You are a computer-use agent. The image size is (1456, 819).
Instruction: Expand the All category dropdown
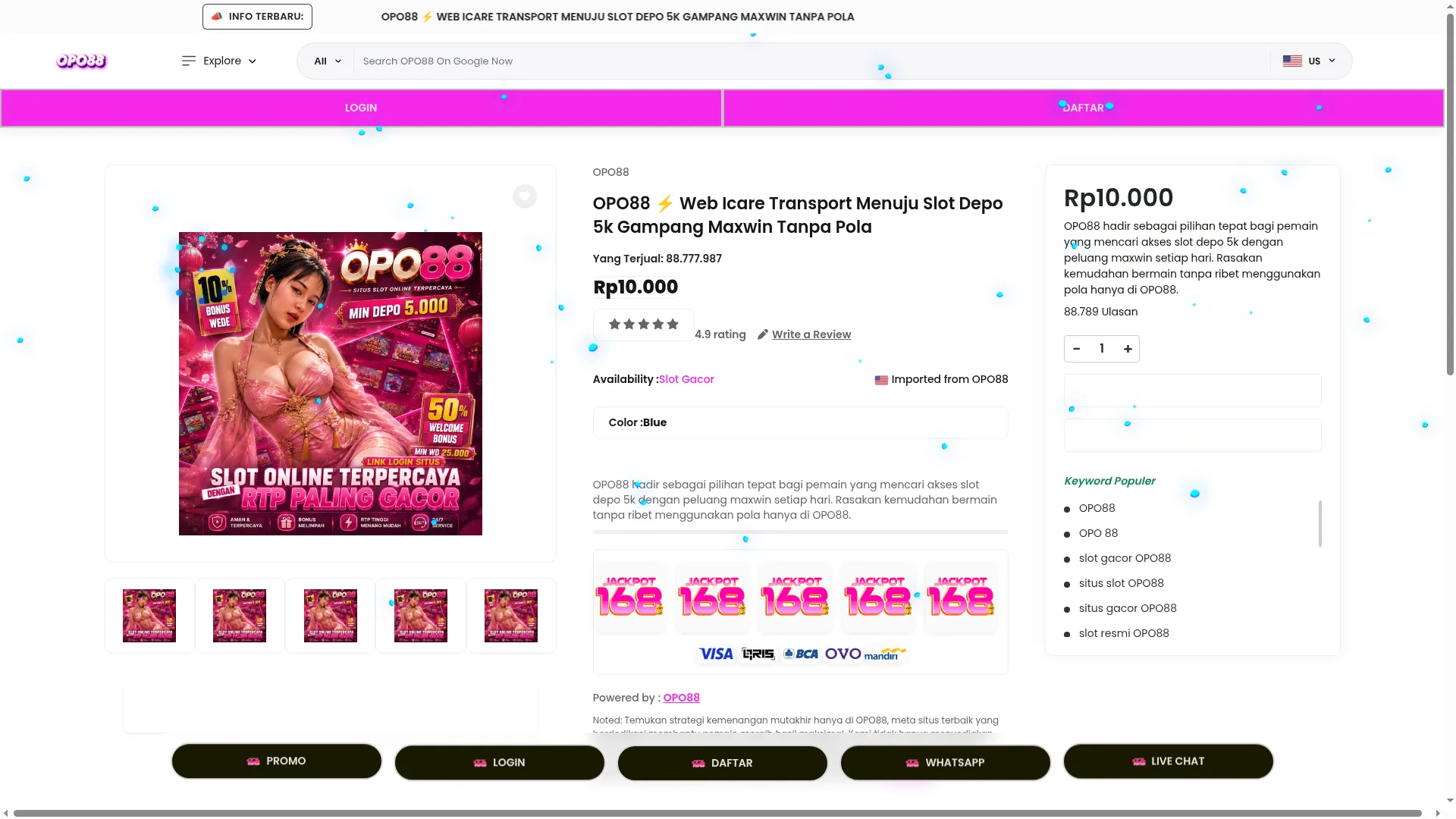(328, 61)
